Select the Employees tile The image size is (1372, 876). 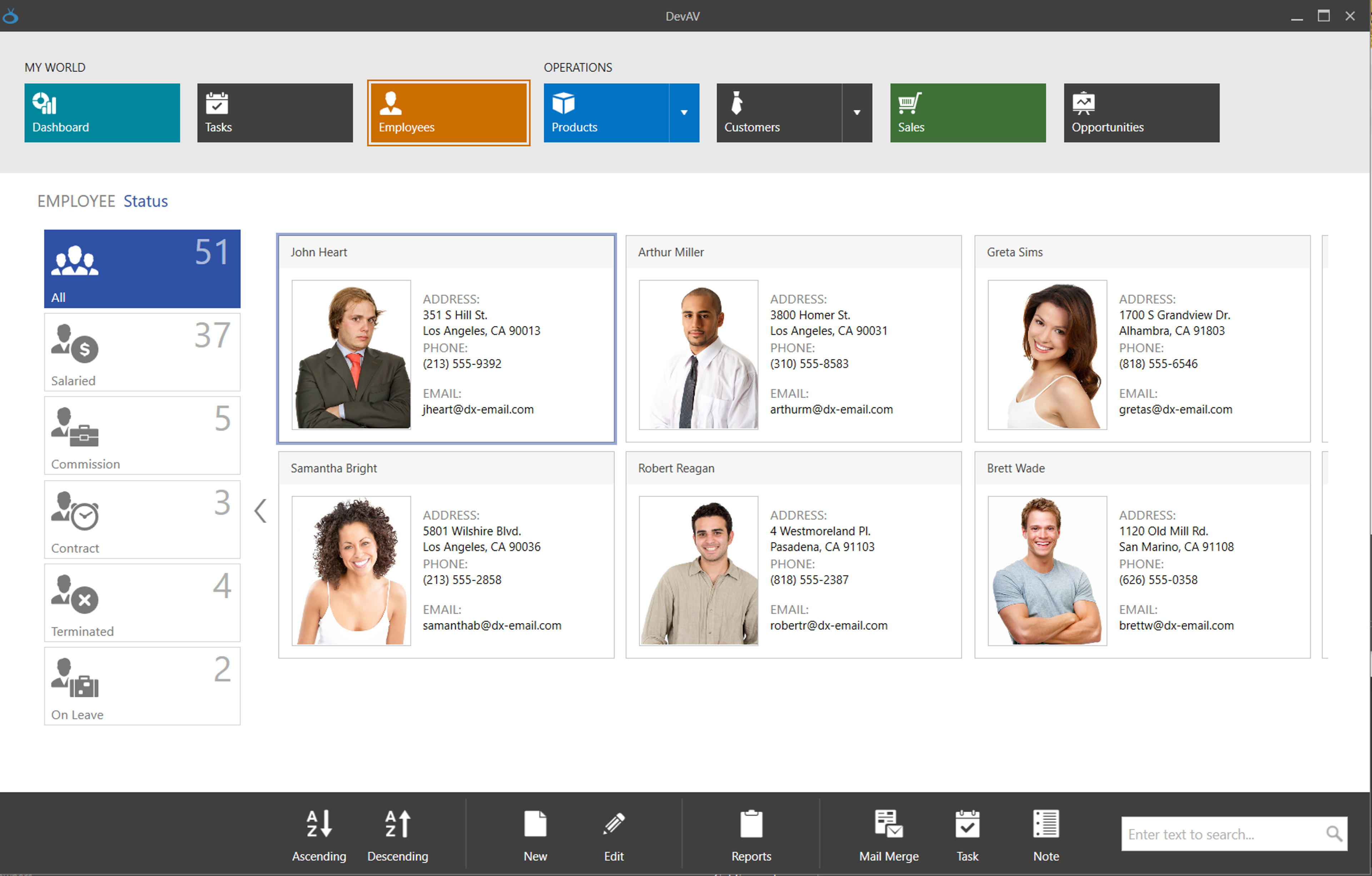click(x=448, y=113)
